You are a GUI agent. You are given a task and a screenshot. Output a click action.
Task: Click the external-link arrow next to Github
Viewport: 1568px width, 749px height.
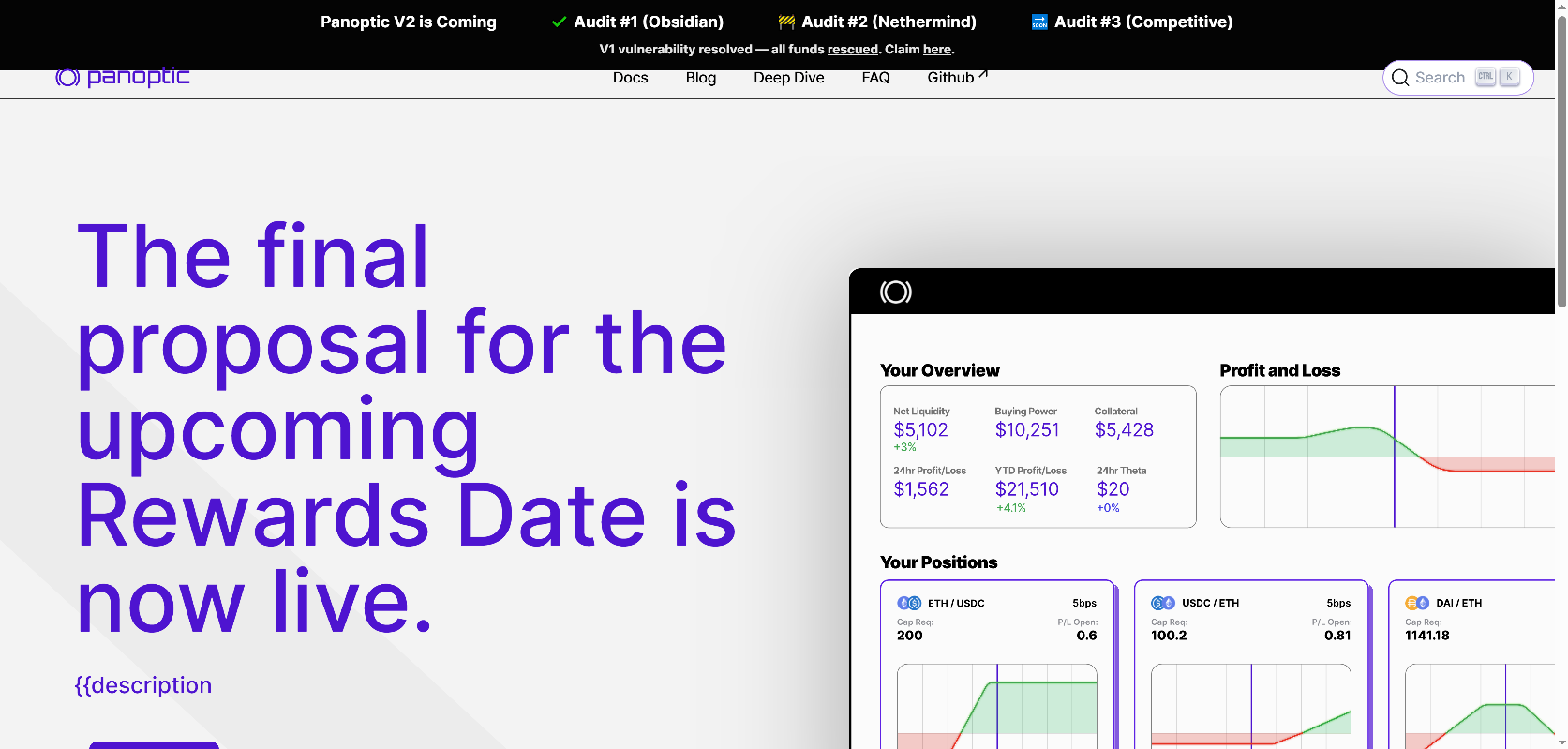click(983, 74)
